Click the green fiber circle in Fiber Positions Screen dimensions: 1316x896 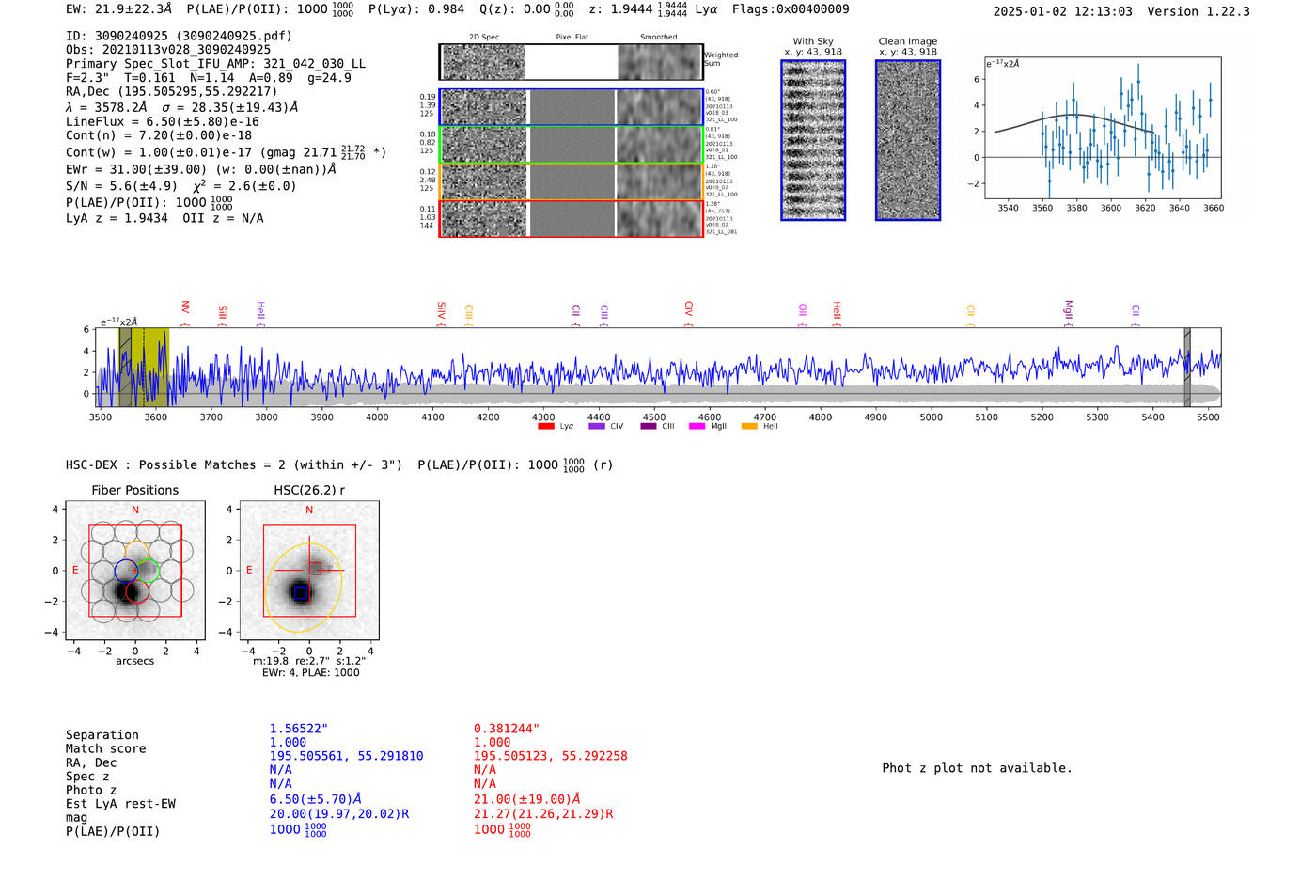point(149,571)
